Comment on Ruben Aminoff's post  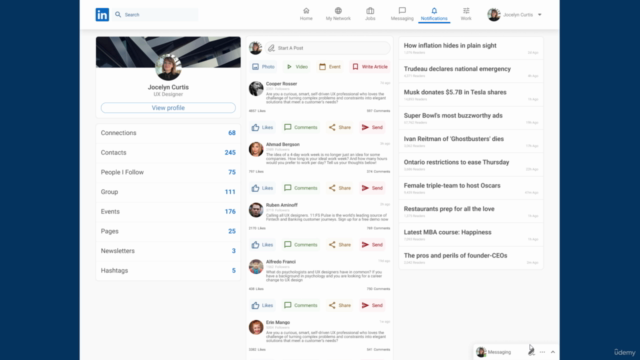[301, 245]
